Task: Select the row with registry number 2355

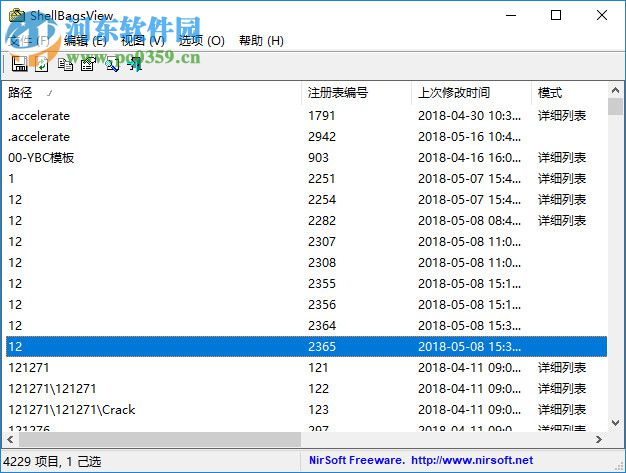Action: 307,284
